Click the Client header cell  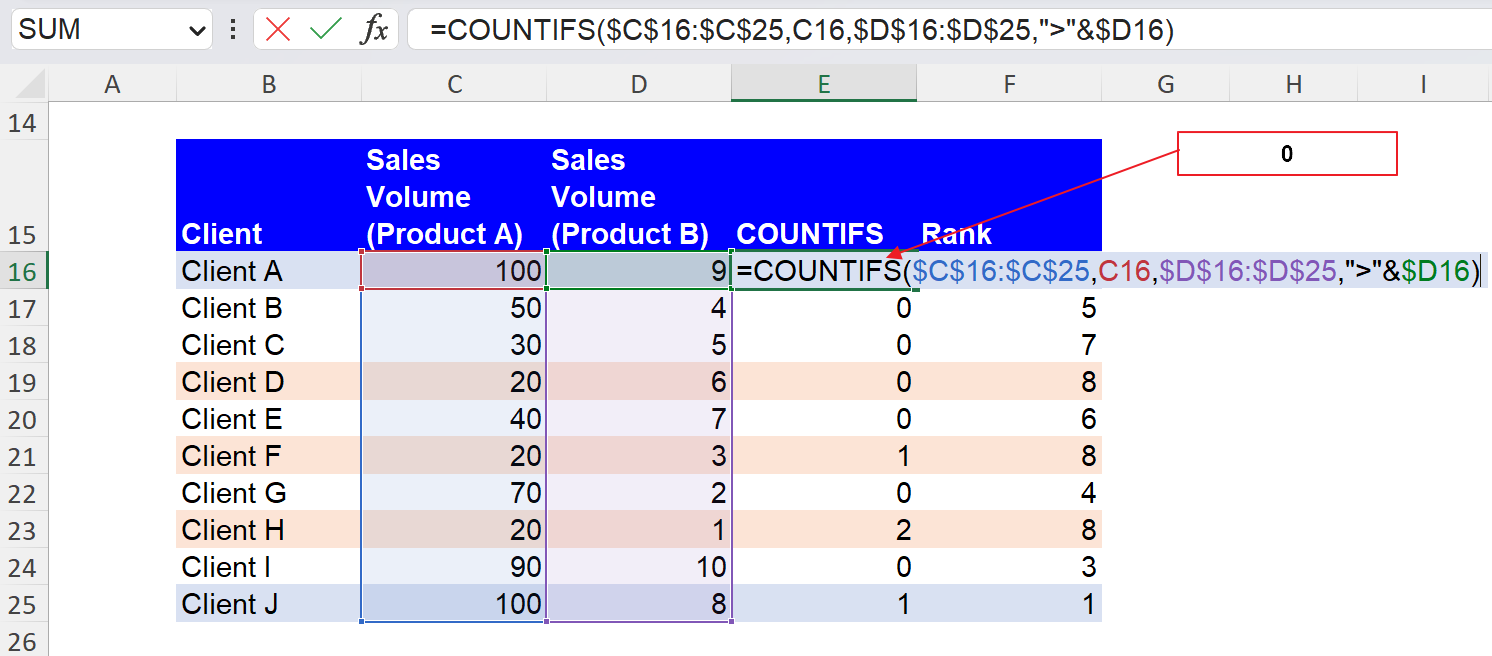pos(269,196)
